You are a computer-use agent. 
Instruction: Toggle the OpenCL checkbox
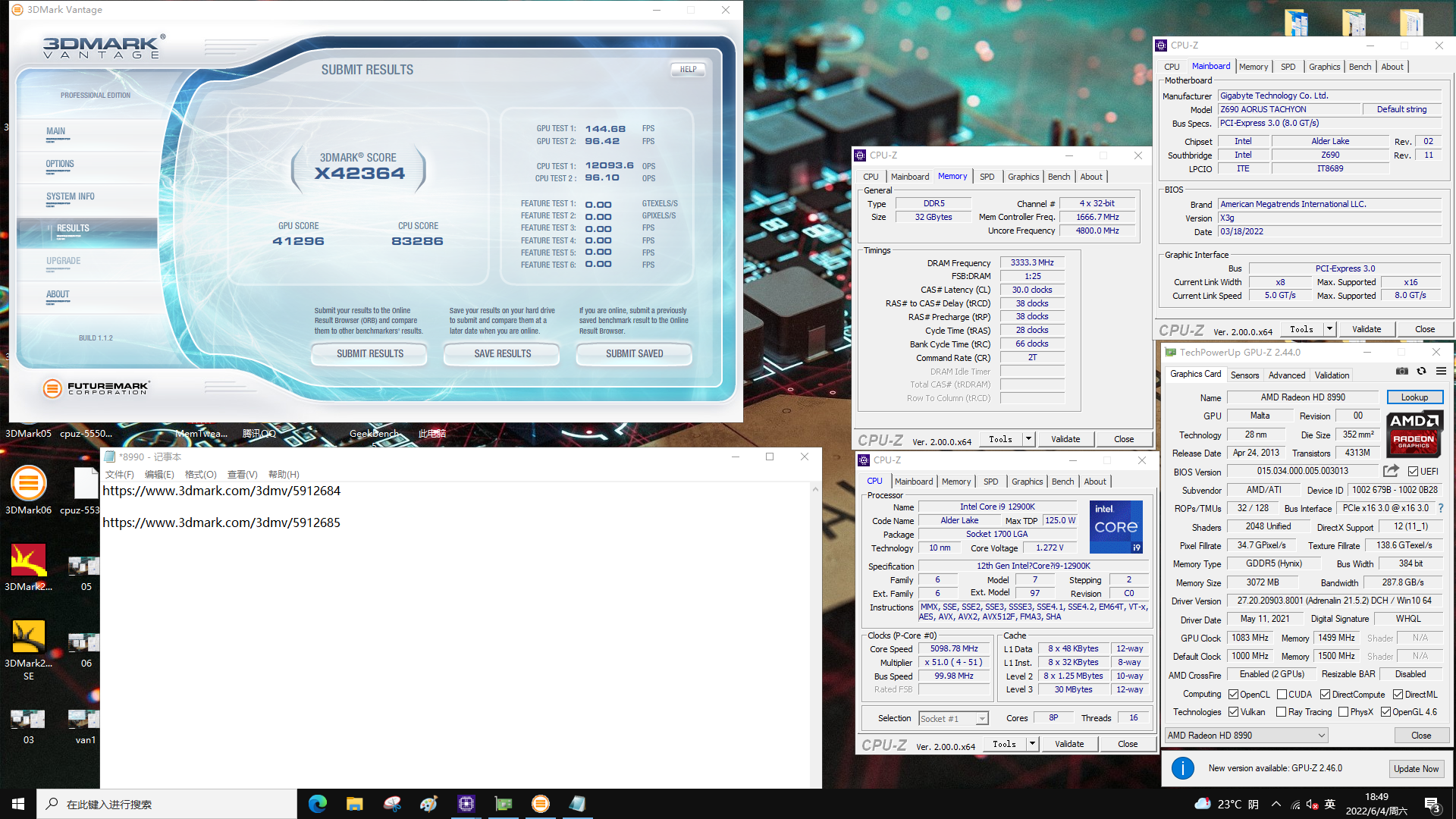pyautogui.click(x=1234, y=695)
